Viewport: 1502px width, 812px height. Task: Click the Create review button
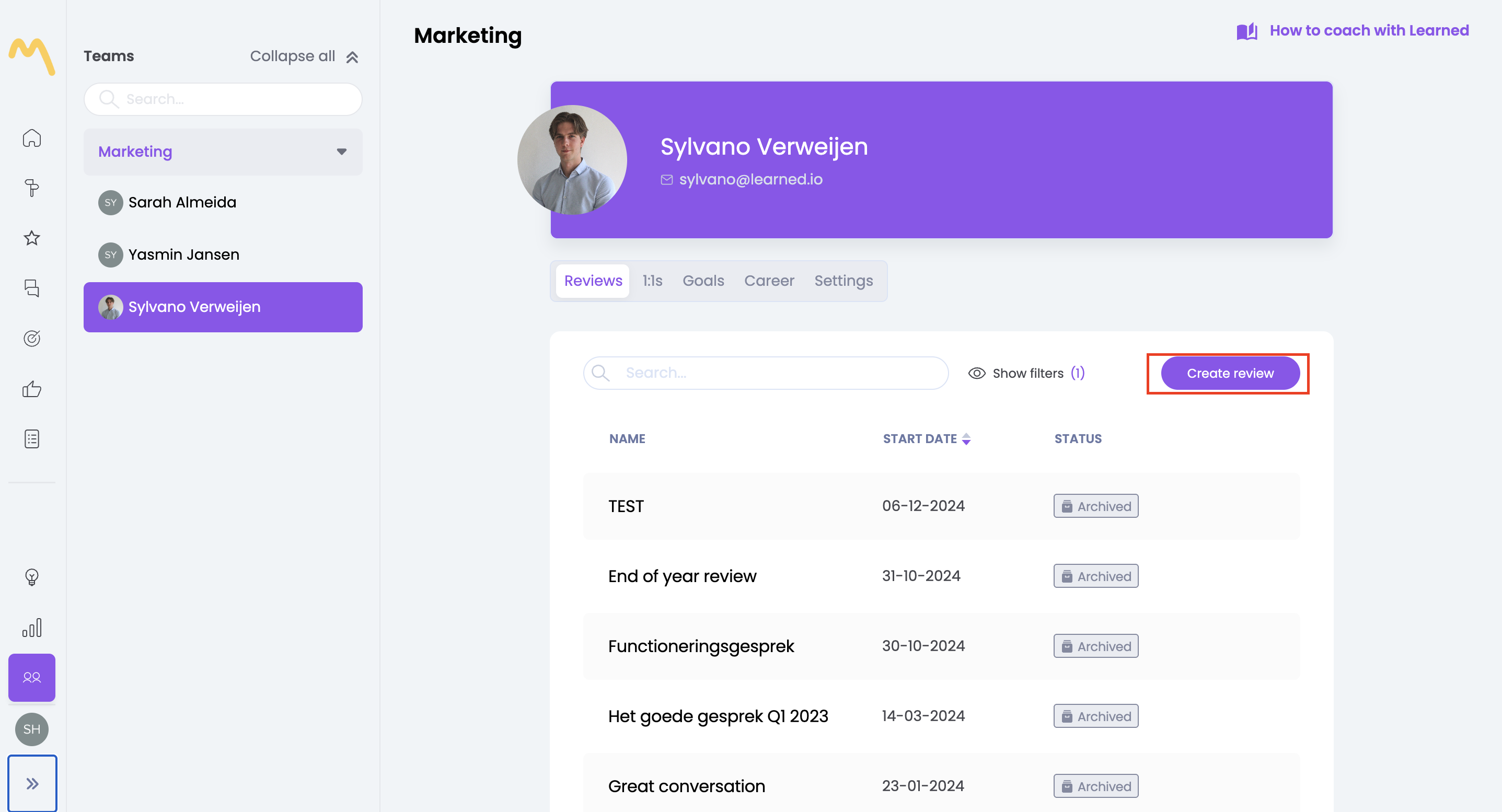pyautogui.click(x=1230, y=373)
